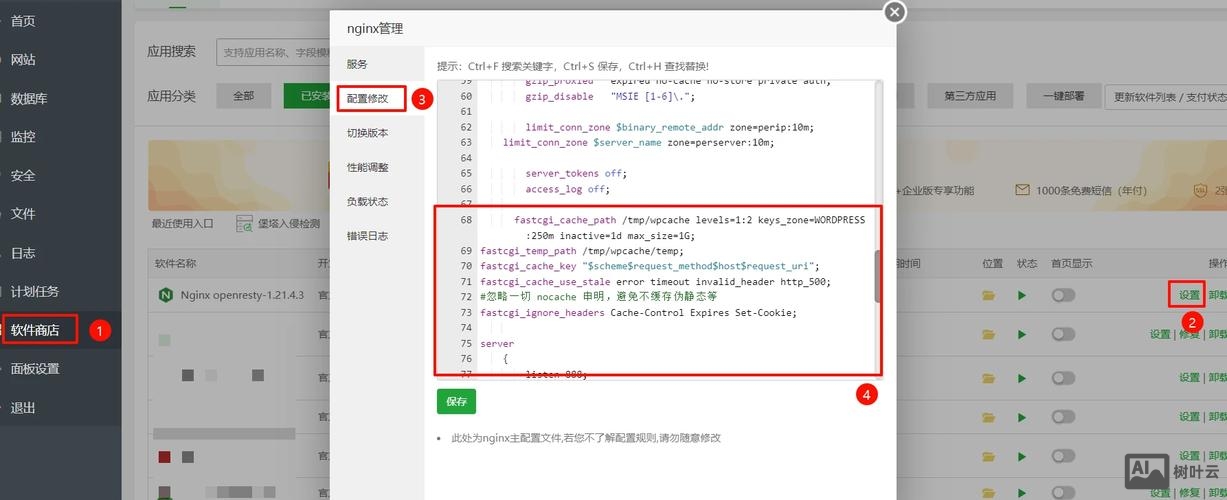This screenshot has height=500, width=1227.
Task: Click the 企业版专享功能 text
Action: [x=937, y=190]
